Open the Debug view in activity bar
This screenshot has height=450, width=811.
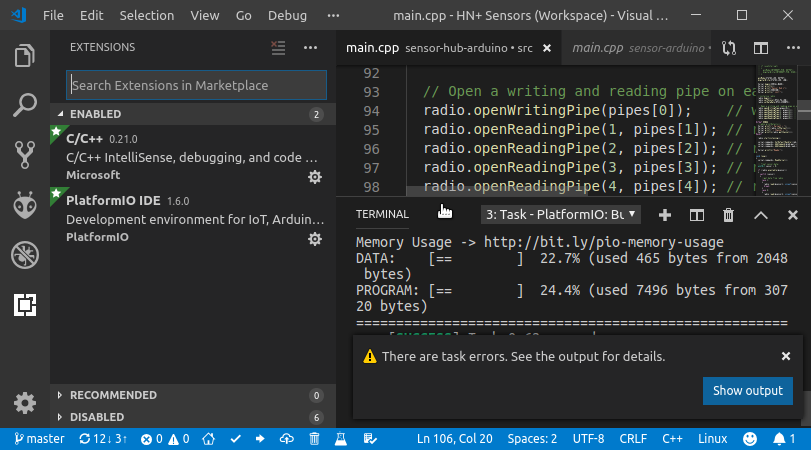coord(24,255)
